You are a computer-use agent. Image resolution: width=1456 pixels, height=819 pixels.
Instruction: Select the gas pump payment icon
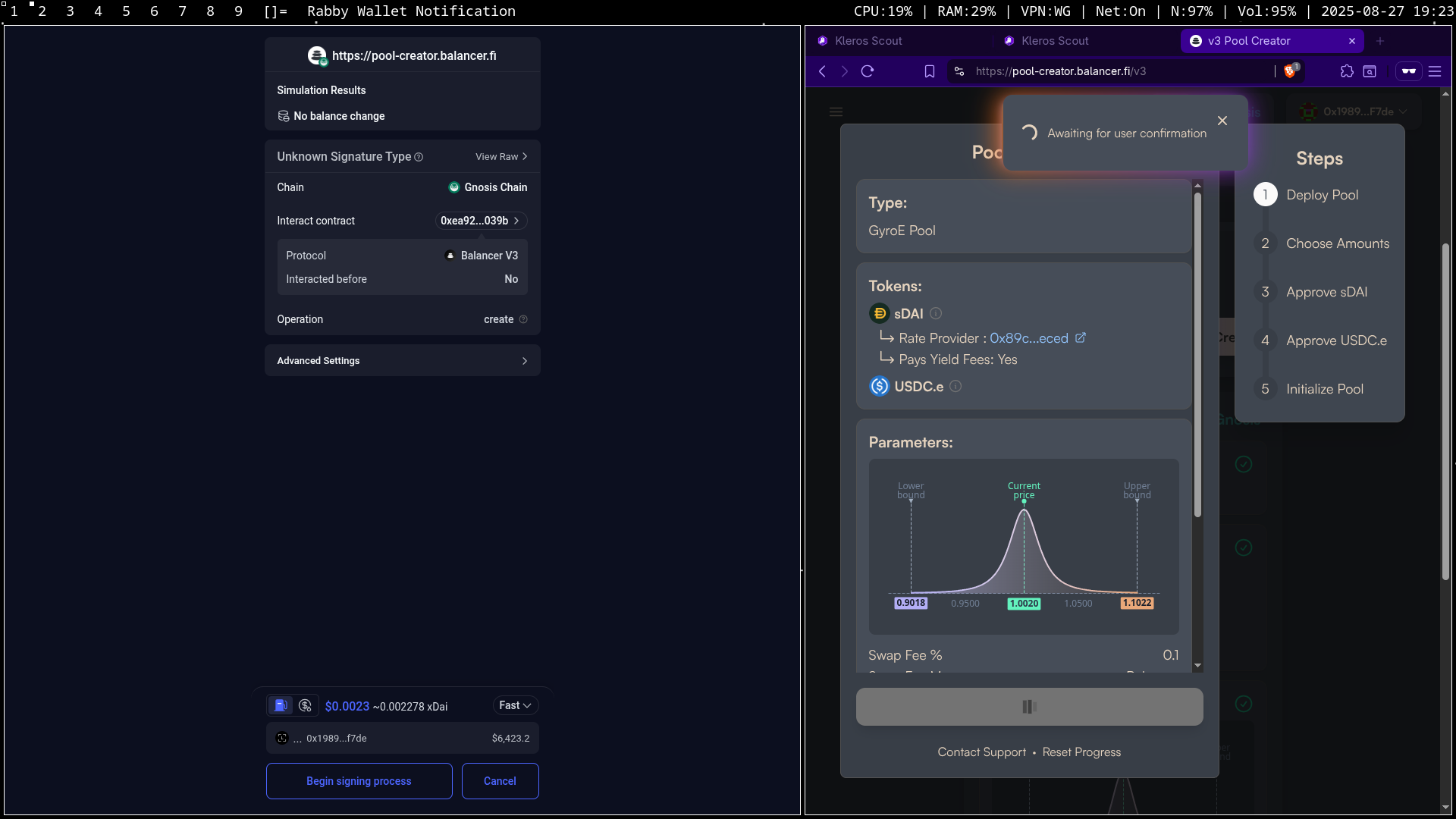(281, 705)
